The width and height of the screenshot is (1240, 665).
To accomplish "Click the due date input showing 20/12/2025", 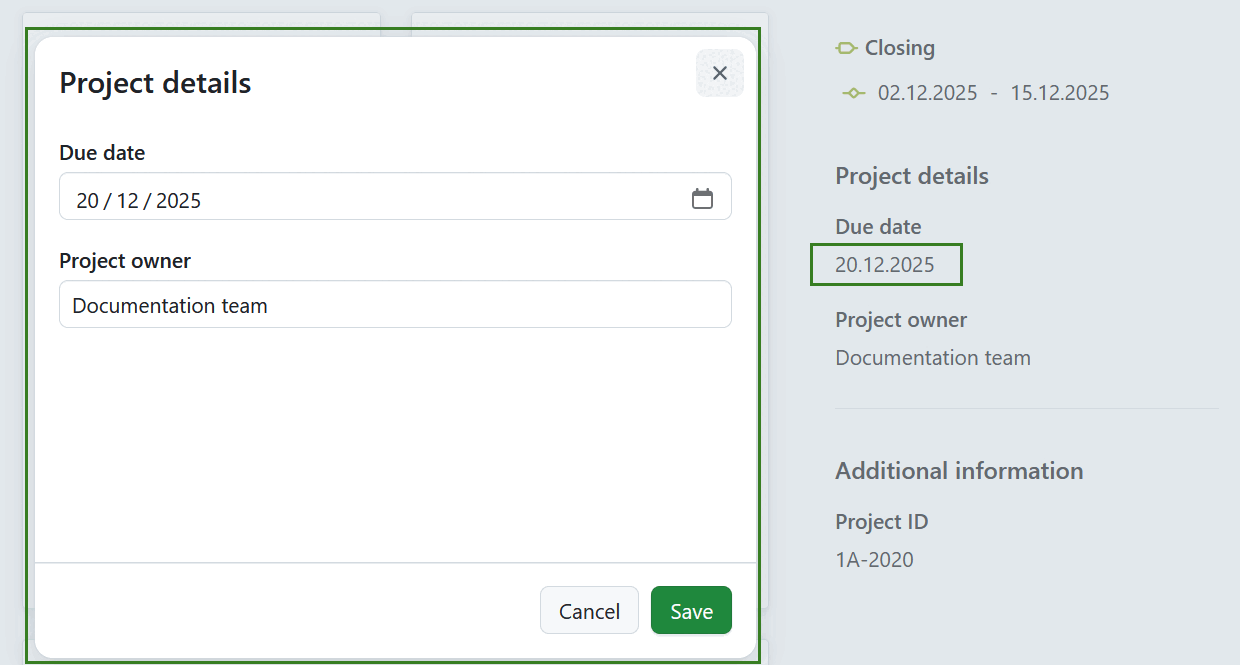I will (x=300, y=197).
